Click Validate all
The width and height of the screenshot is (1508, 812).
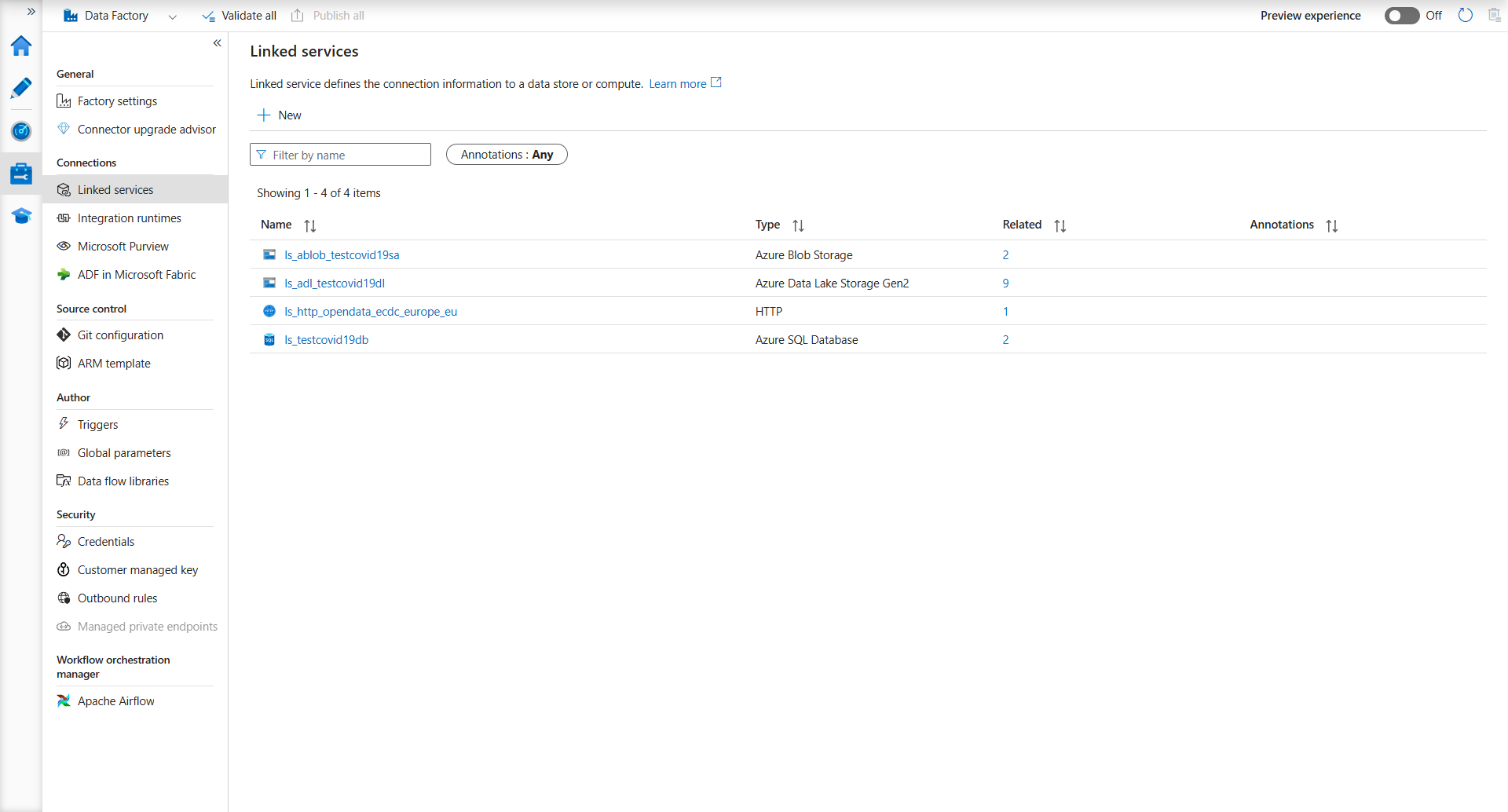(240, 16)
